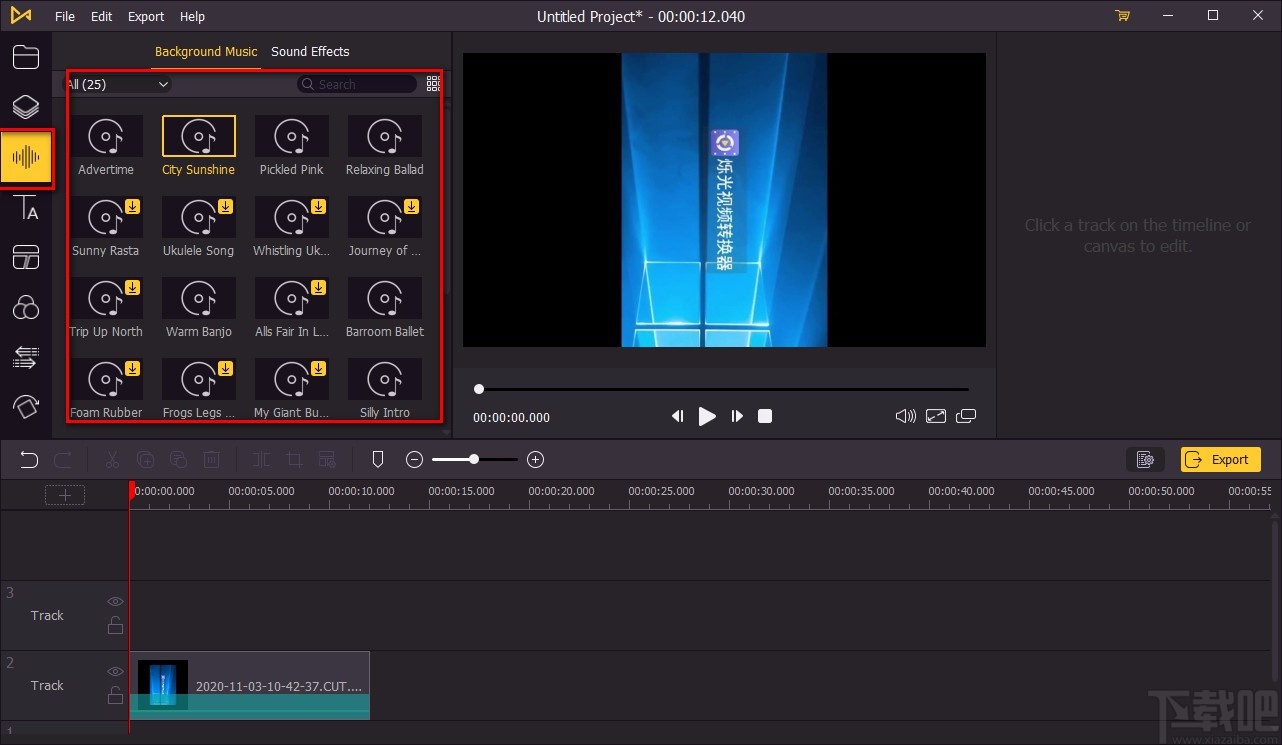Switch to the Sound Effects tab

coord(310,52)
